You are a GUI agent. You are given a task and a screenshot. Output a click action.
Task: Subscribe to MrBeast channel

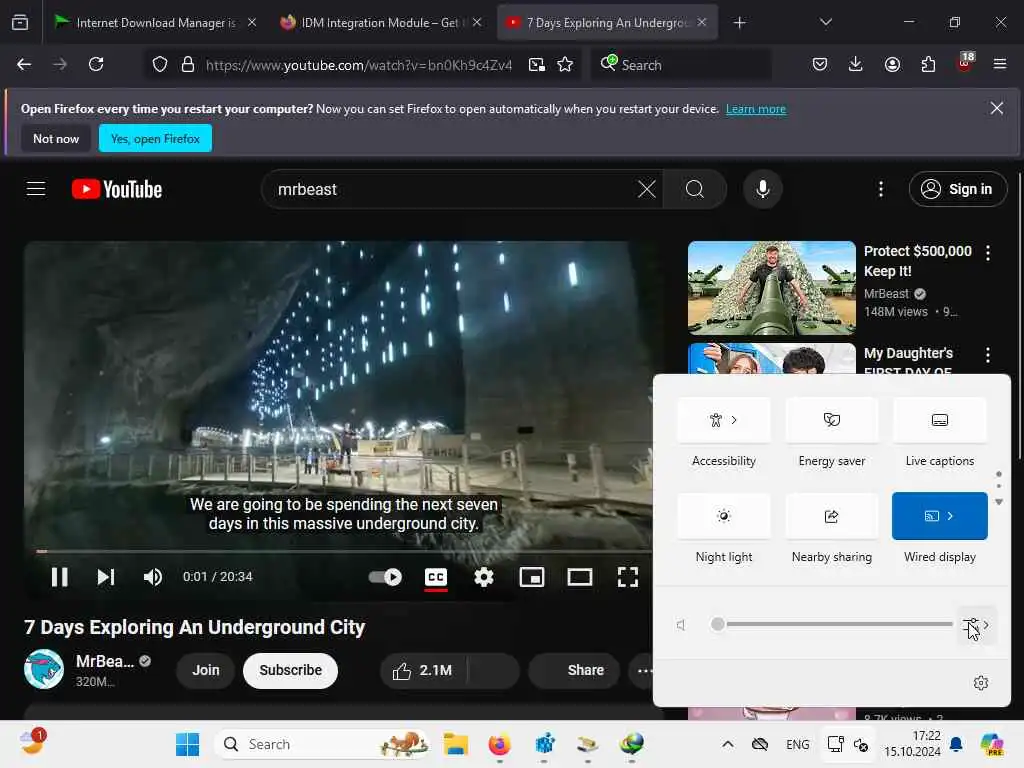click(291, 671)
